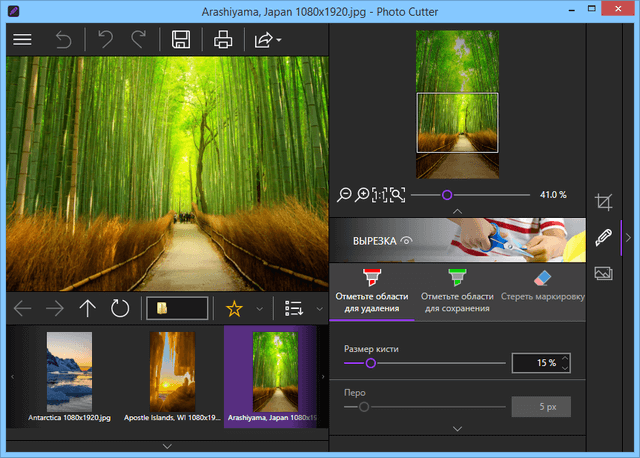Screen dimensions: 640x458
Task: Open the hamburger main menu
Action: [x=22, y=40]
